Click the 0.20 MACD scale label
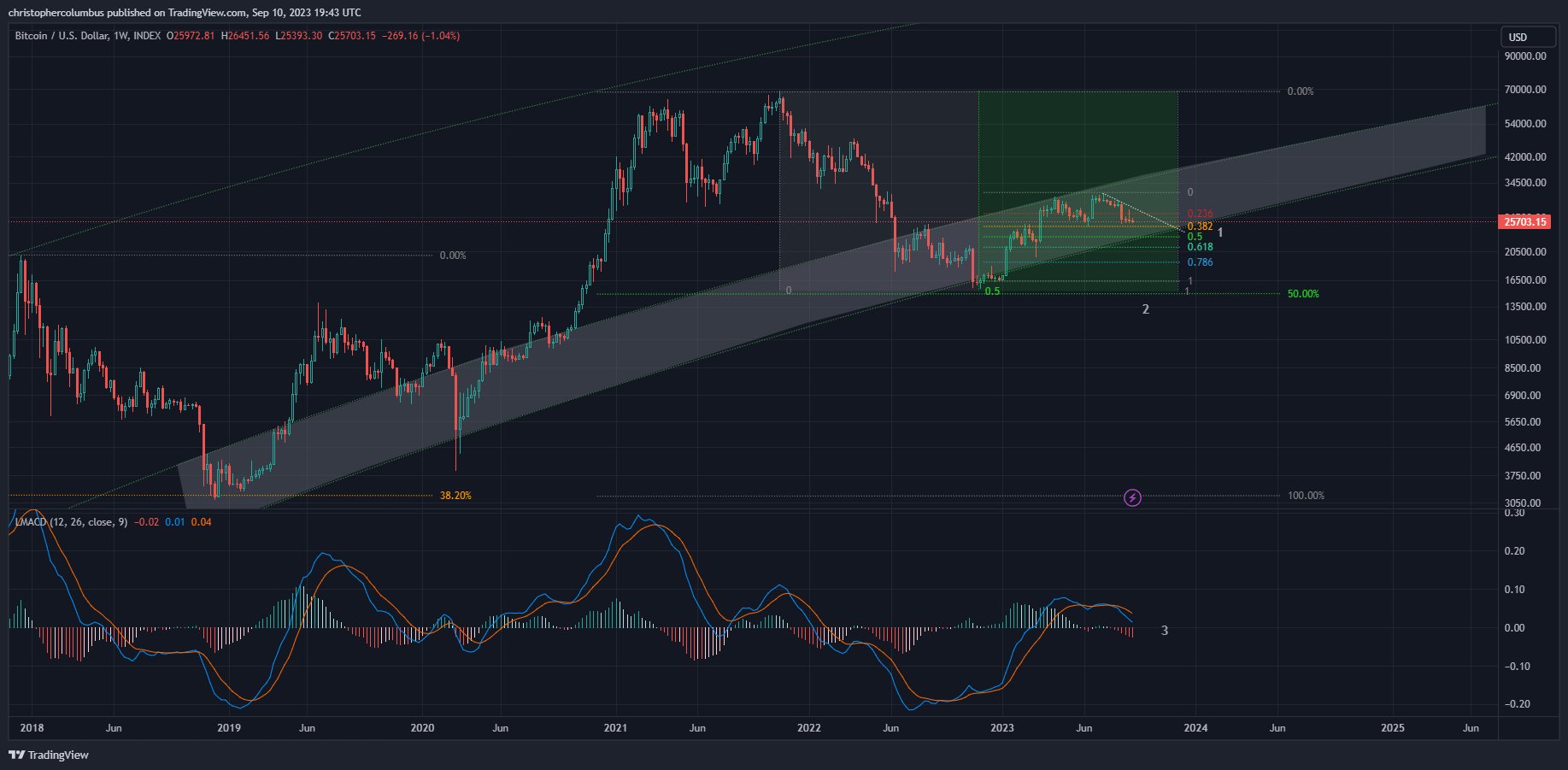Image resolution: width=1568 pixels, height=770 pixels. point(1514,551)
